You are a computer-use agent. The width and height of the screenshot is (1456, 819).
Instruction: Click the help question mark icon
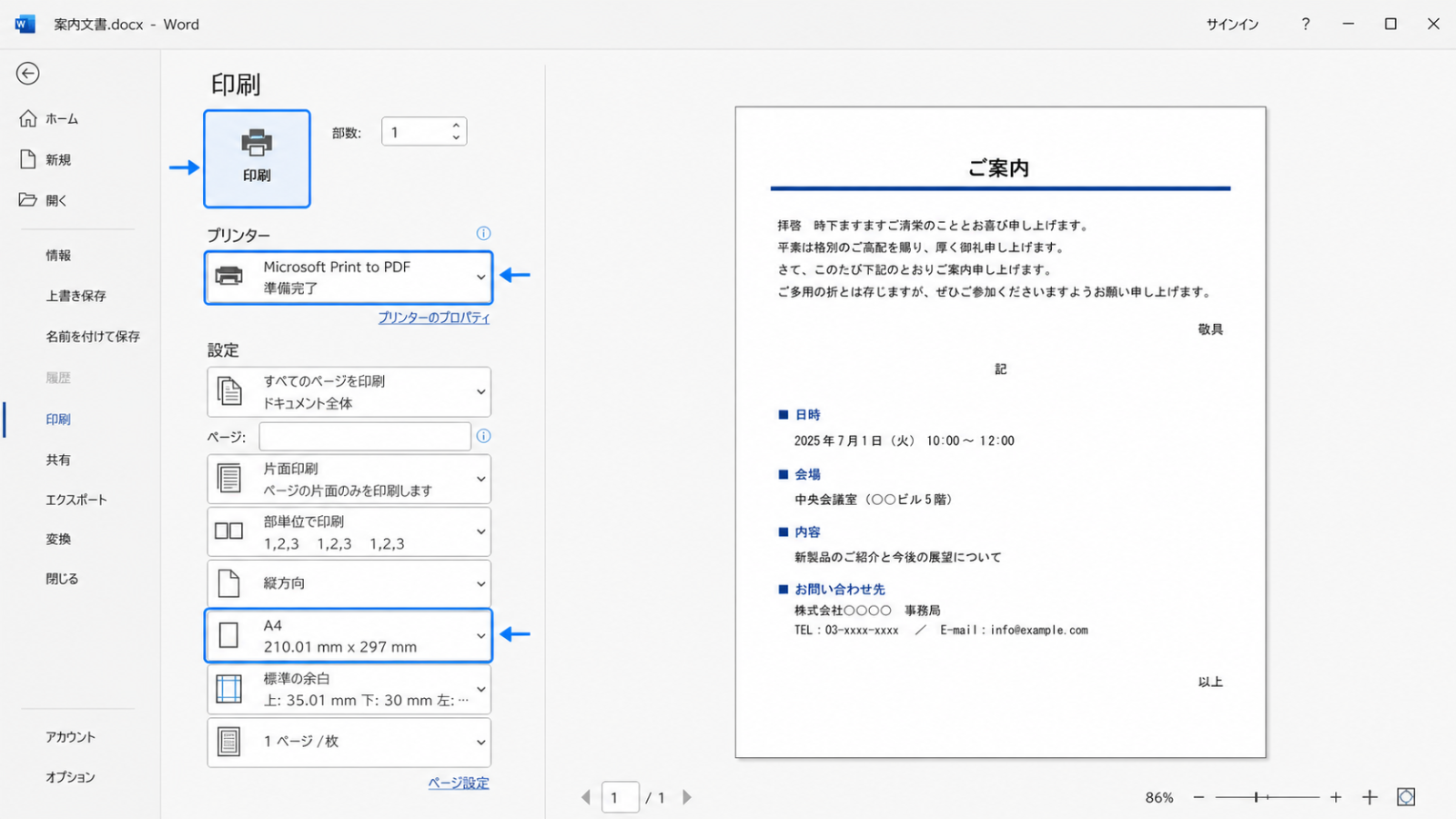pyautogui.click(x=1306, y=24)
